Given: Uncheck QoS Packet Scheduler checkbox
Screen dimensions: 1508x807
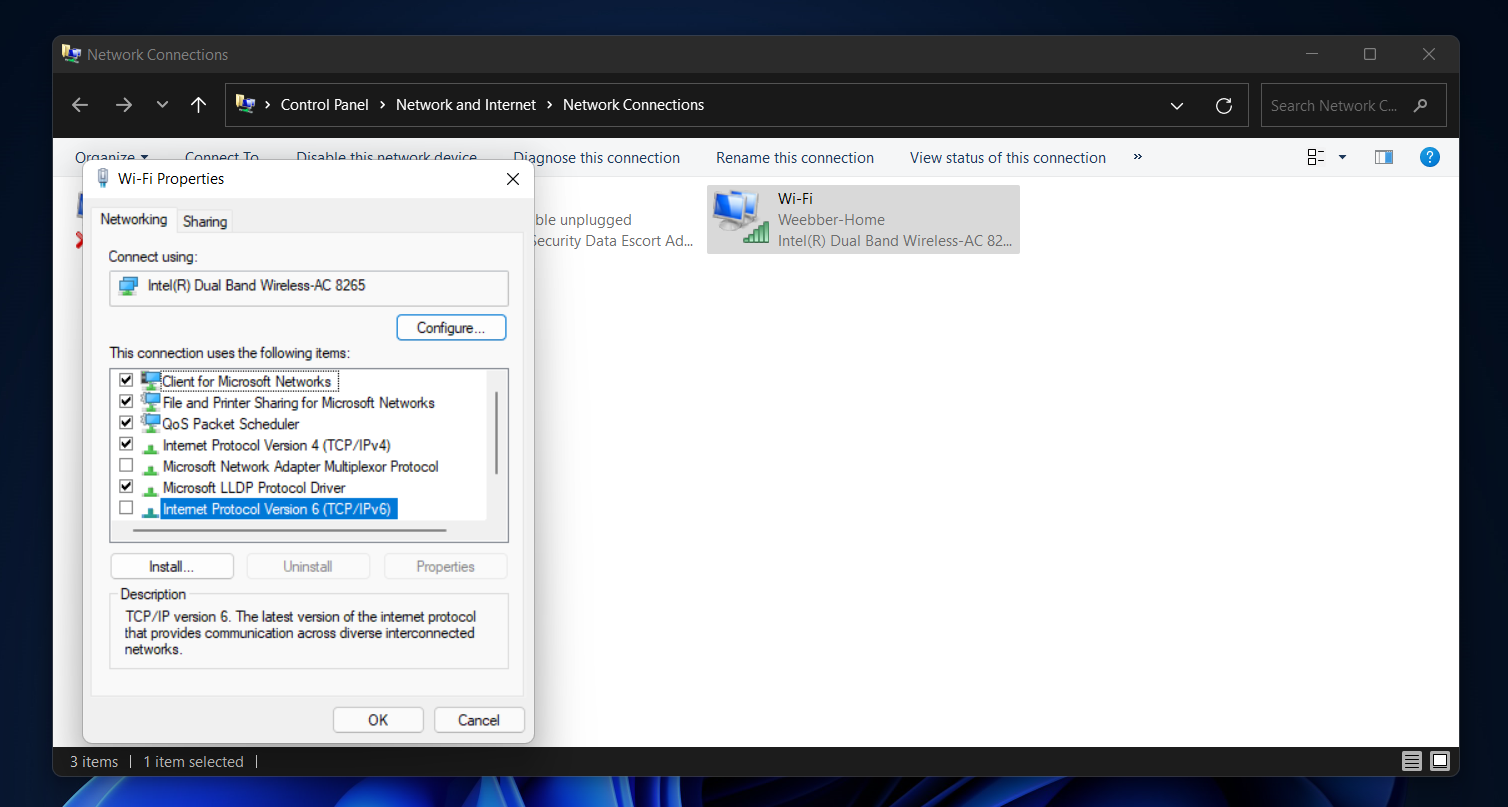Looking at the screenshot, I should click(x=126, y=422).
